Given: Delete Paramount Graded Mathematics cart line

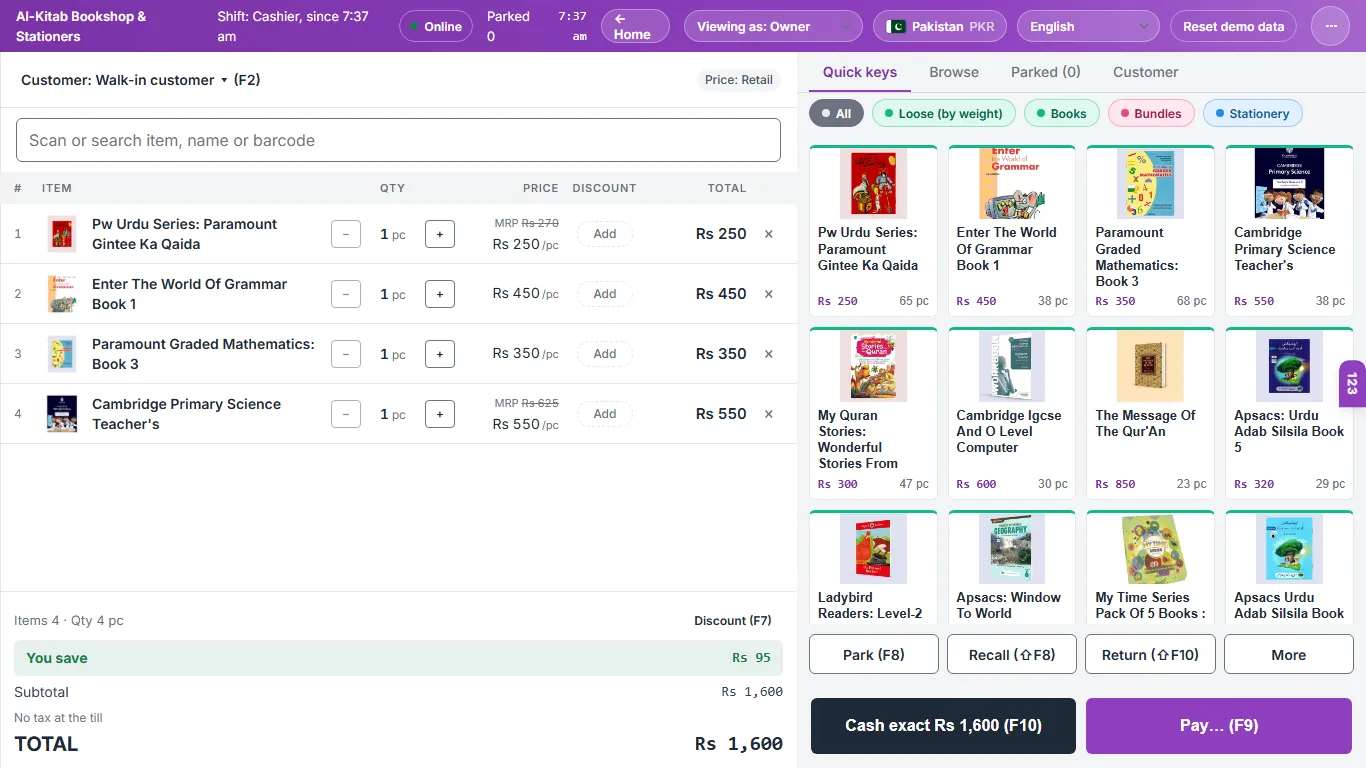Looking at the screenshot, I should click(x=769, y=354).
